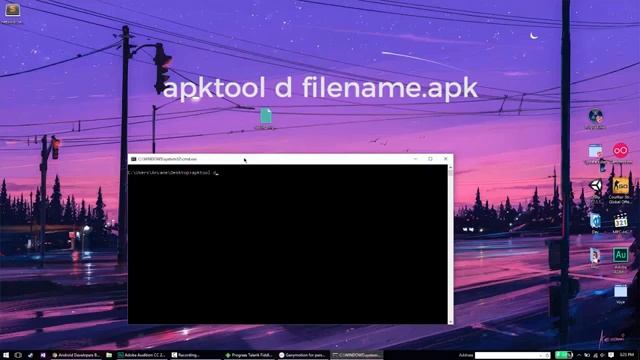Screen dimensions: 640x360
Task: Open the Dev-C++ desktop shortcut
Action: click(x=595, y=222)
